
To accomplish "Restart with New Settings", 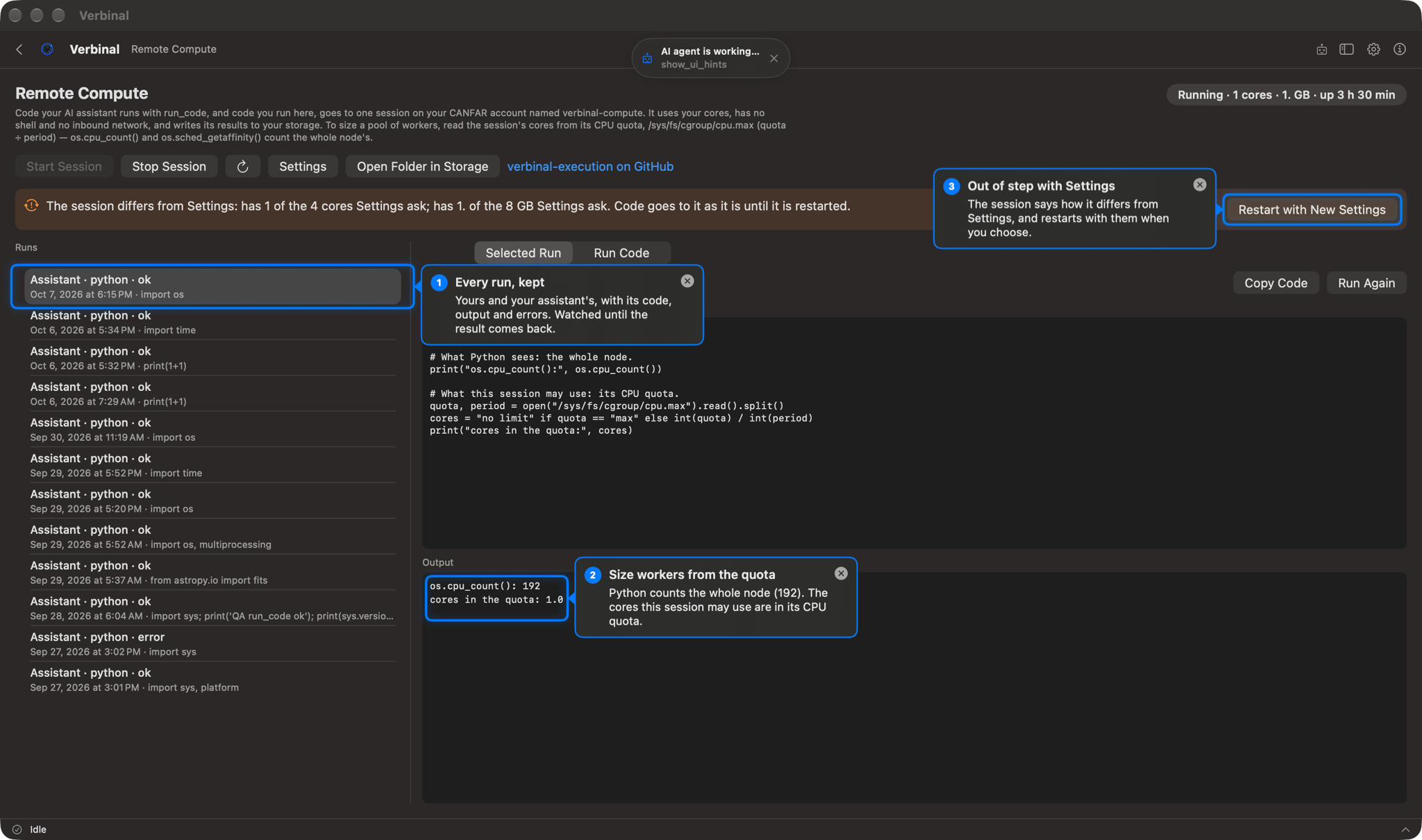I will (x=1312, y=210).
